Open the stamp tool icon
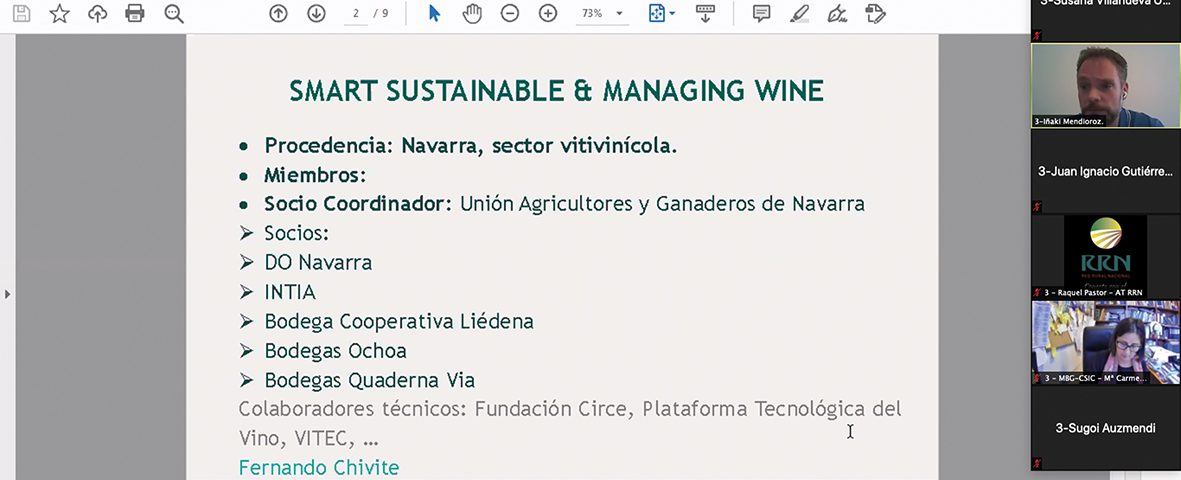1181x480 pixels. coord(875,14)
